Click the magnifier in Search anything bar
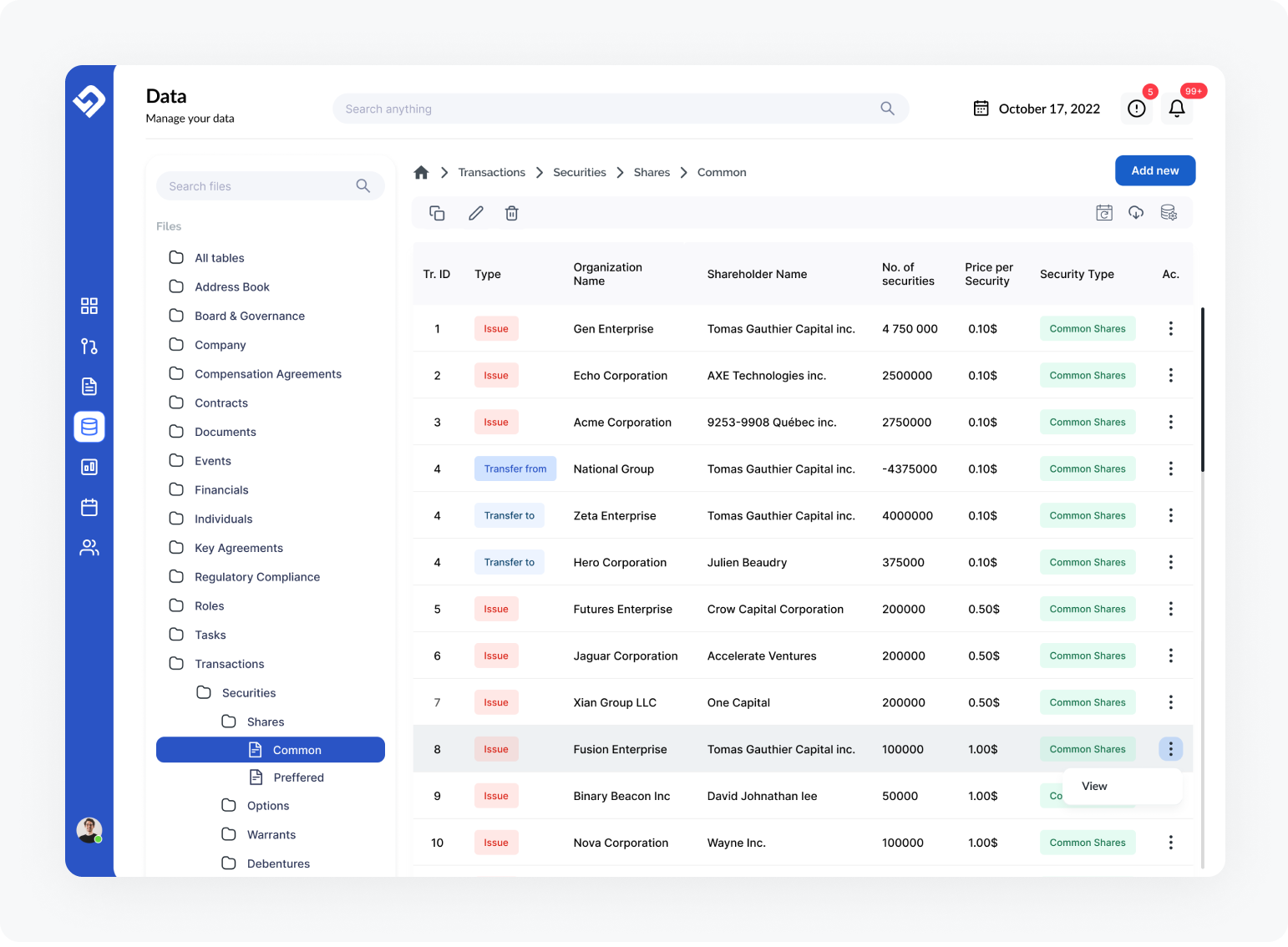The image size is (1288, 947). point(887,109)
